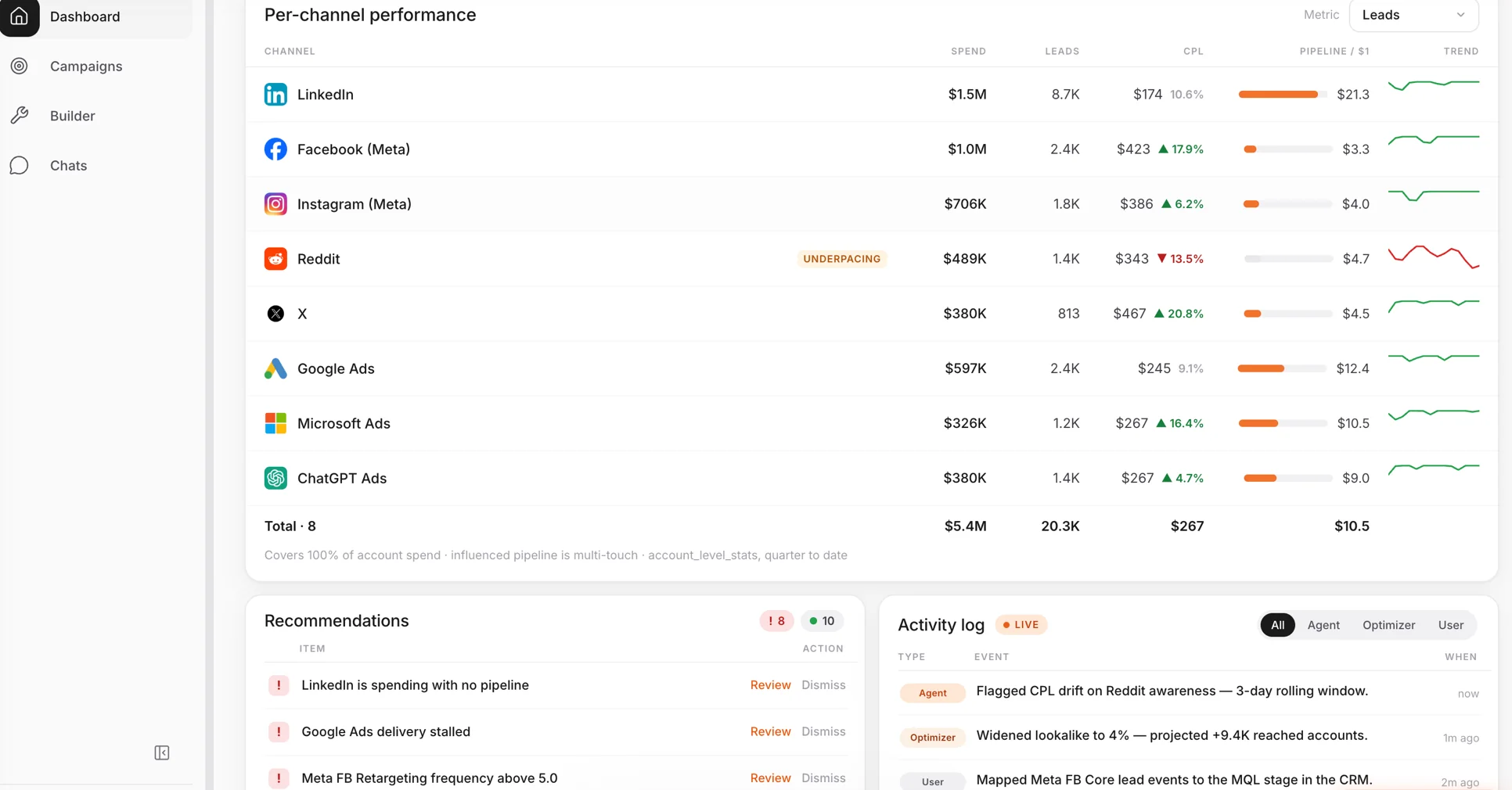Collapse the sidebar panel icon
This screenshot has width=1512, height=790.
(162, 752)
